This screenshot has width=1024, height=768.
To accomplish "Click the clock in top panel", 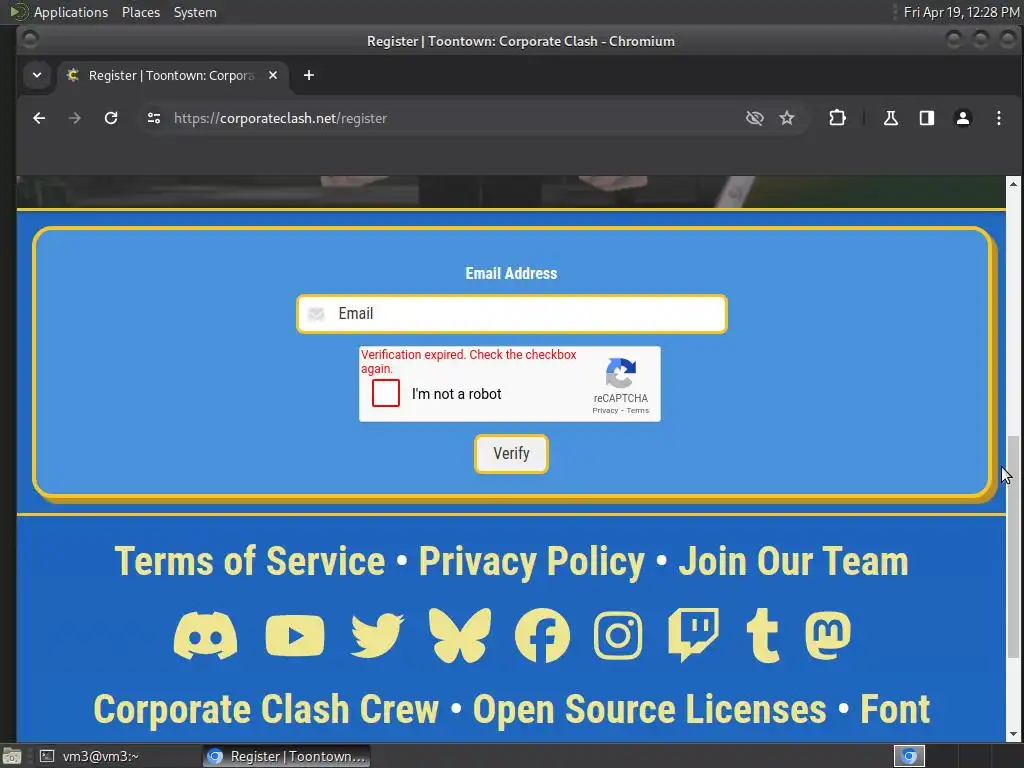I will coord(961,12).
